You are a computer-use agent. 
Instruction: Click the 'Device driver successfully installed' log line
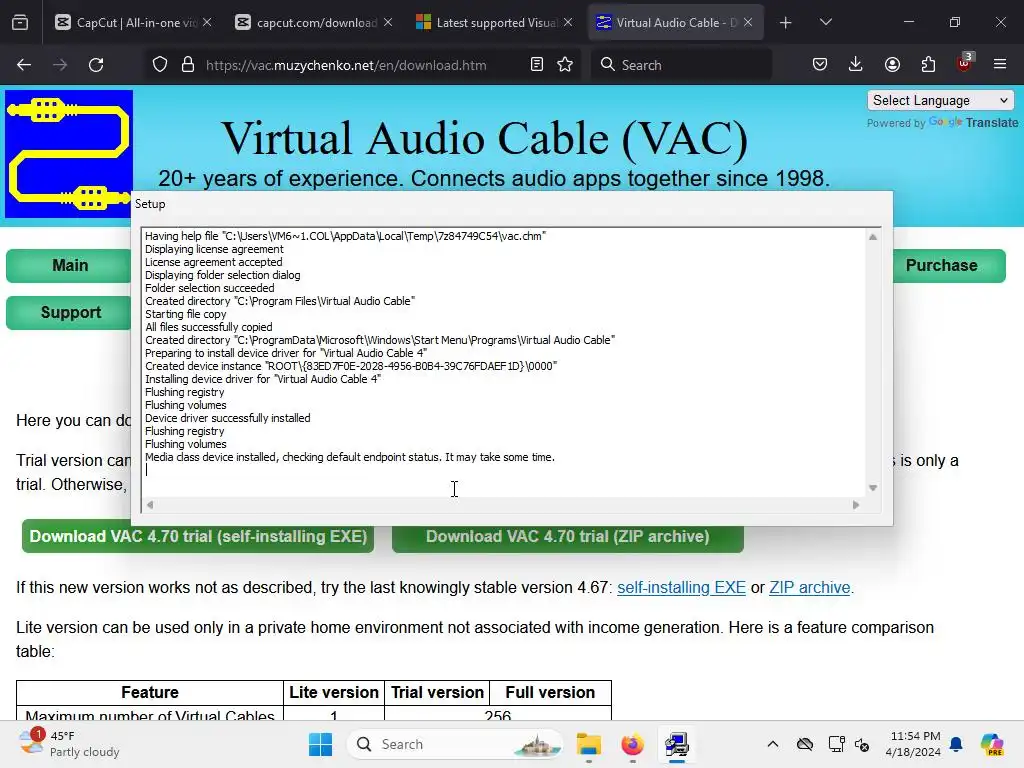228,418
